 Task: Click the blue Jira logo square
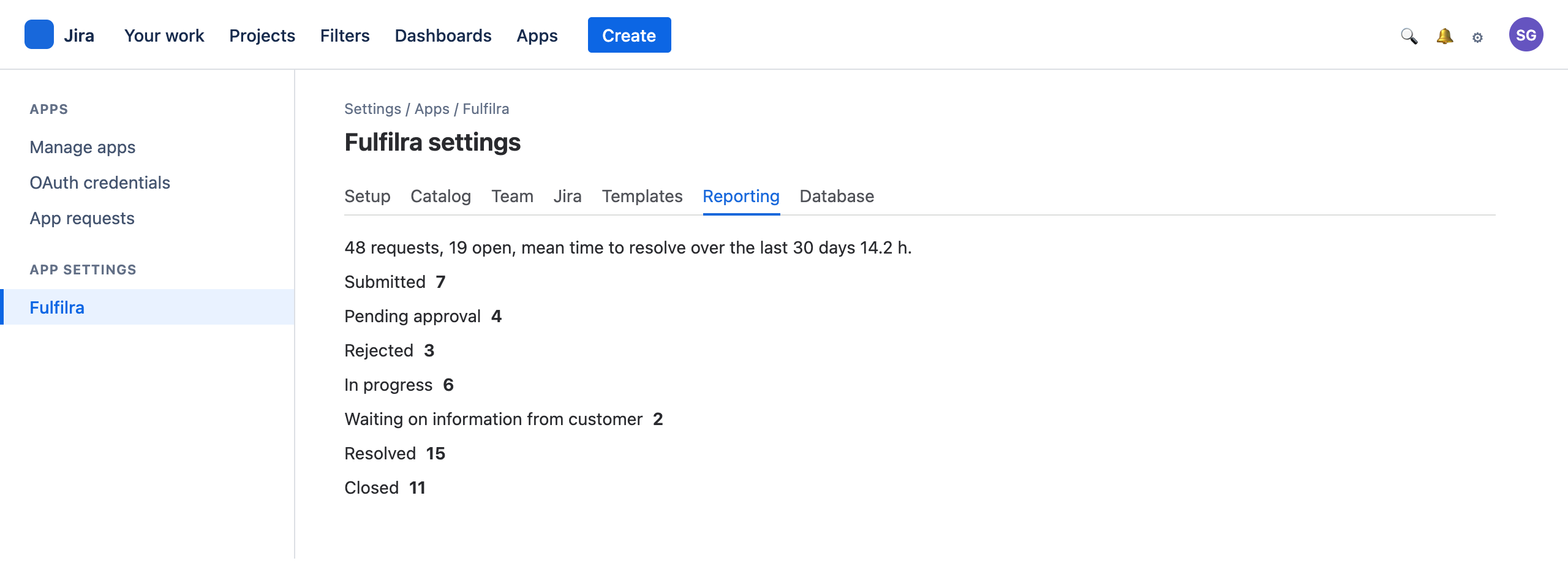coord(39,35)
